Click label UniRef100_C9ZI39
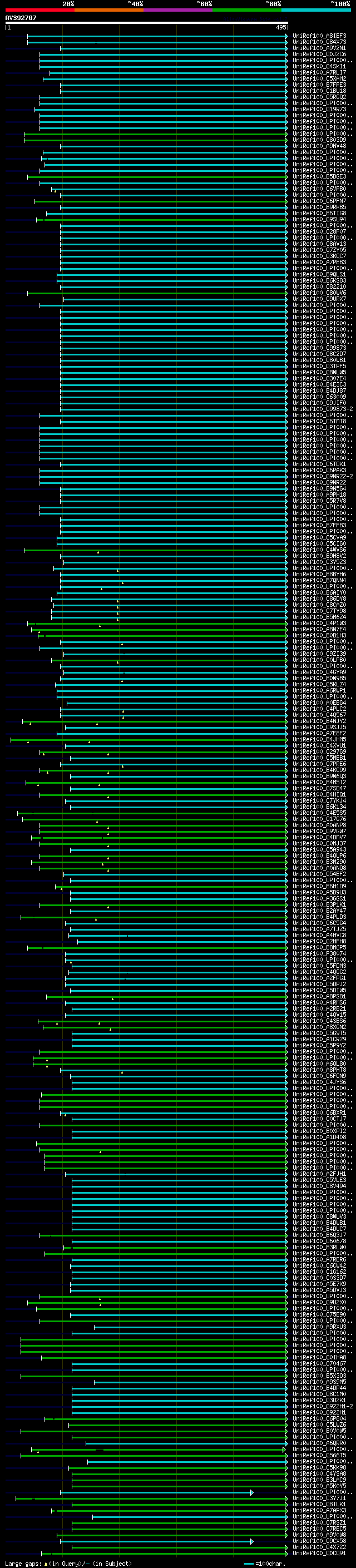The width and height of the screenshot is (356, 1568). [x=319, y=654]
